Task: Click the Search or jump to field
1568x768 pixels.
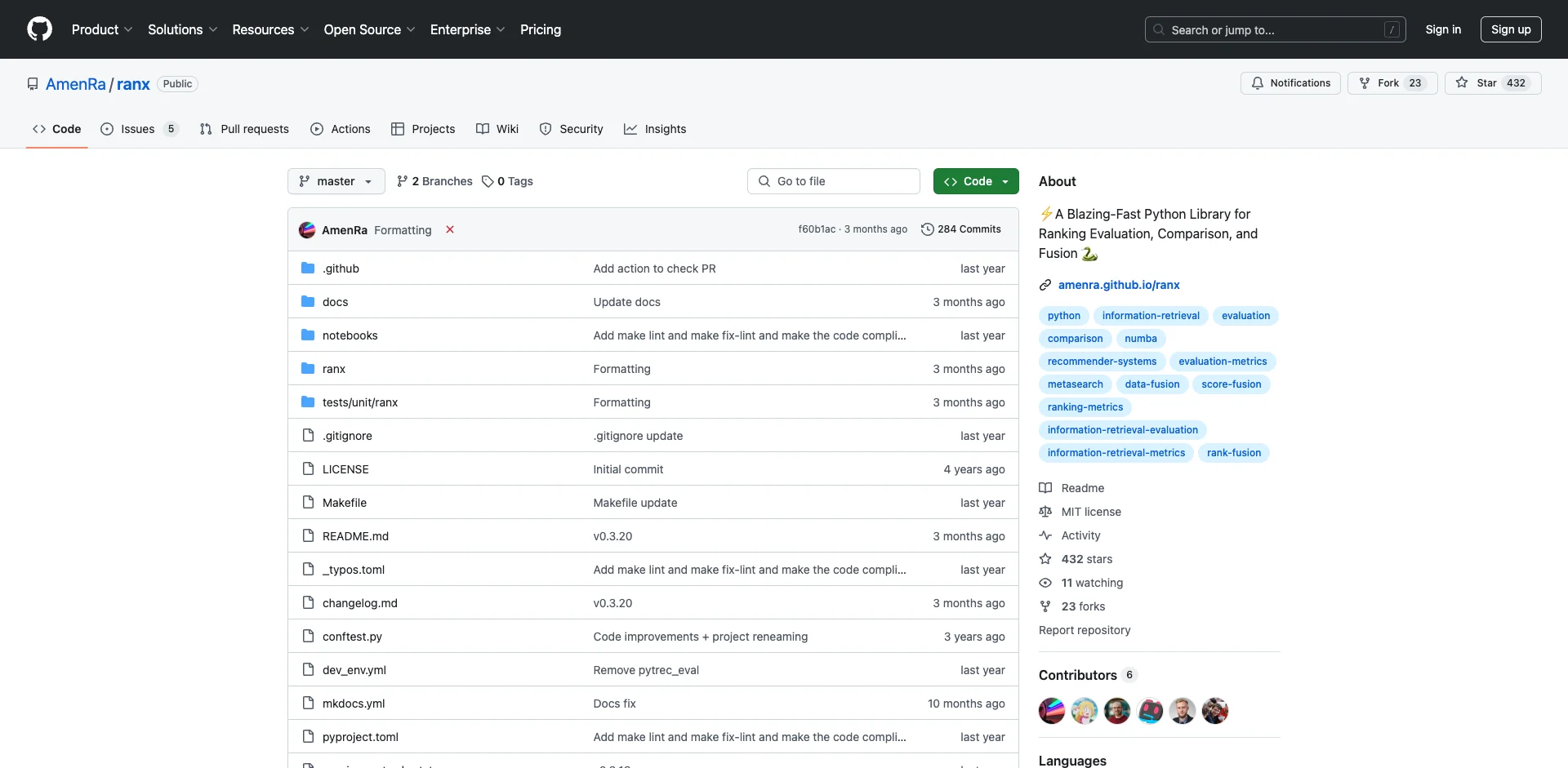Action: (1276, 29)
